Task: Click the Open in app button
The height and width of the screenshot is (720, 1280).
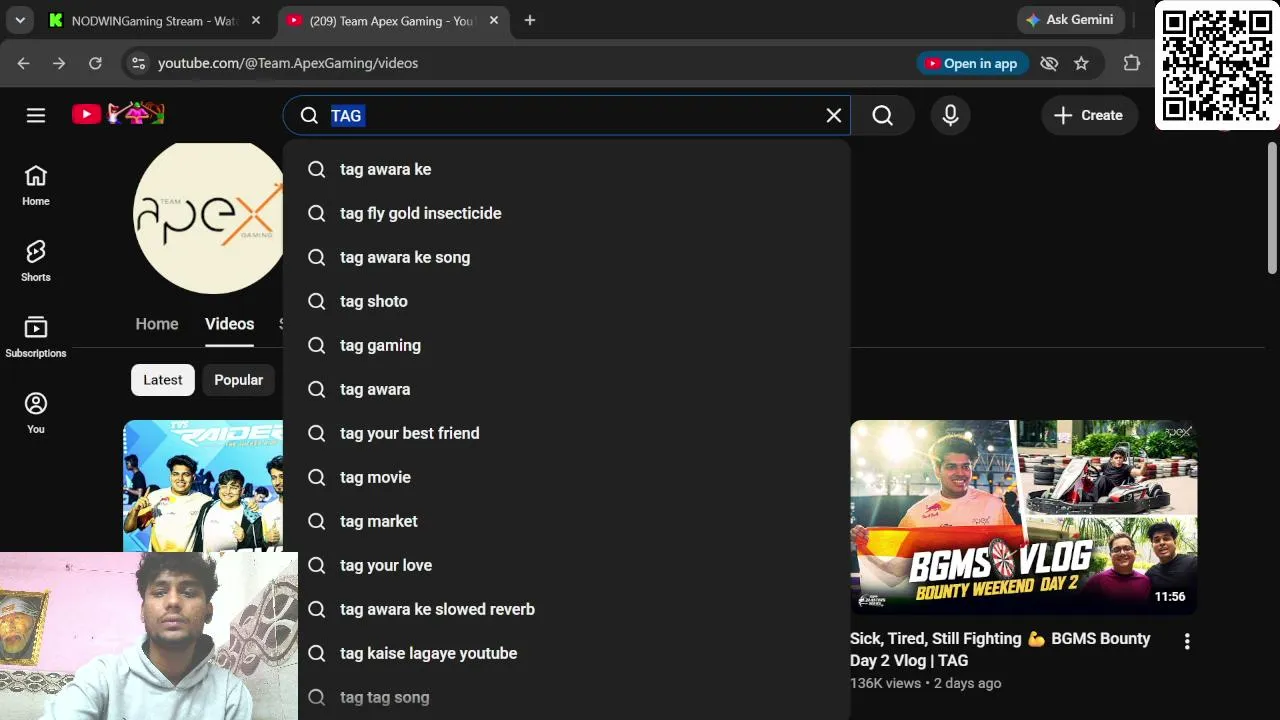Action: pyautogui.click(x=970, y=63)
